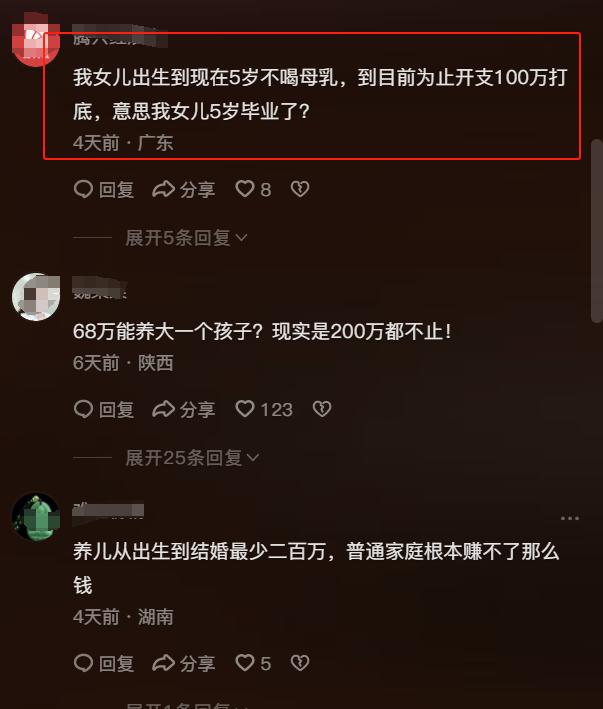Like the Hunan comment with 5 likes
Viewport: 603px width, 709px height.
pos(253,663)
